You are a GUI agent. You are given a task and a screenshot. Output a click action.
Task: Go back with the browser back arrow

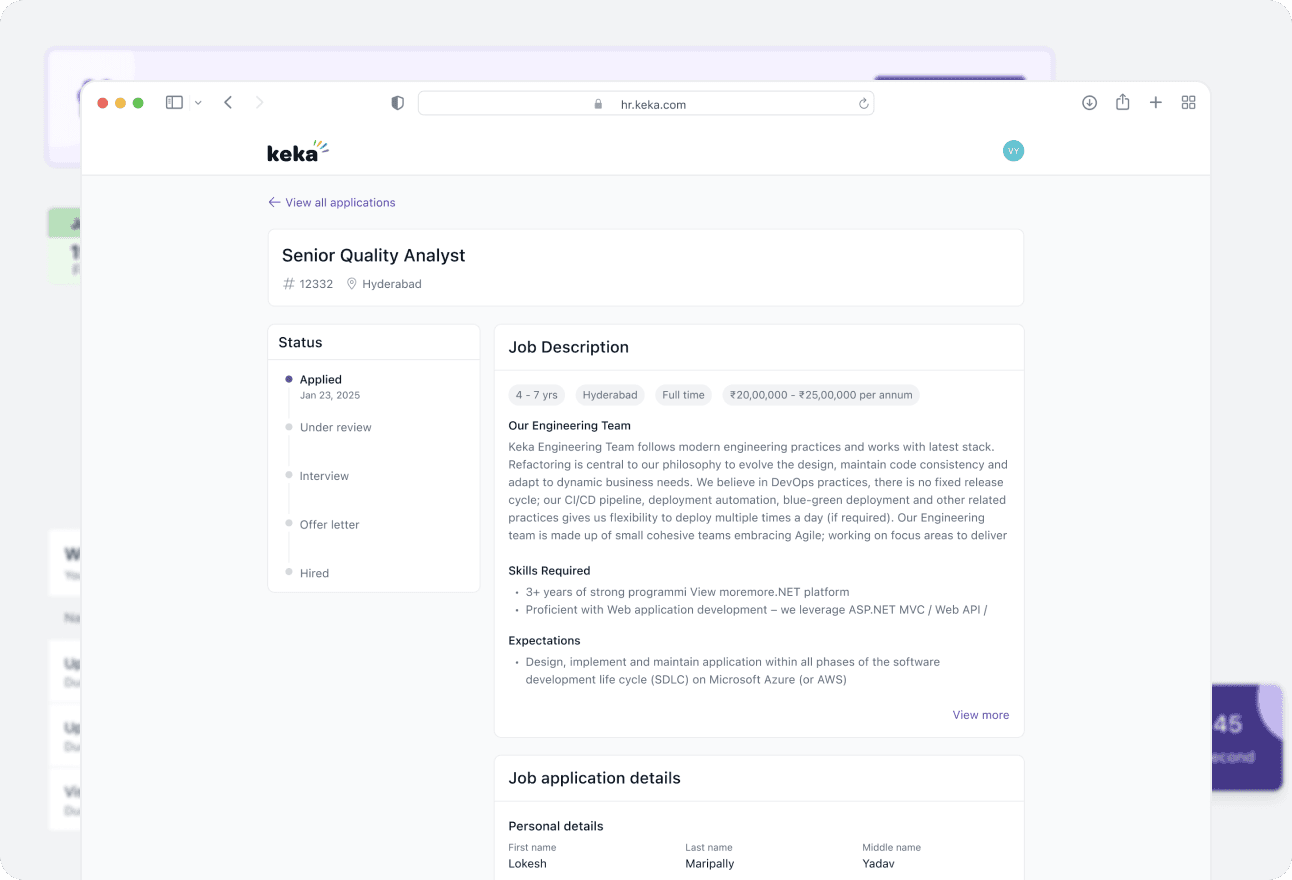pos(228,102)
